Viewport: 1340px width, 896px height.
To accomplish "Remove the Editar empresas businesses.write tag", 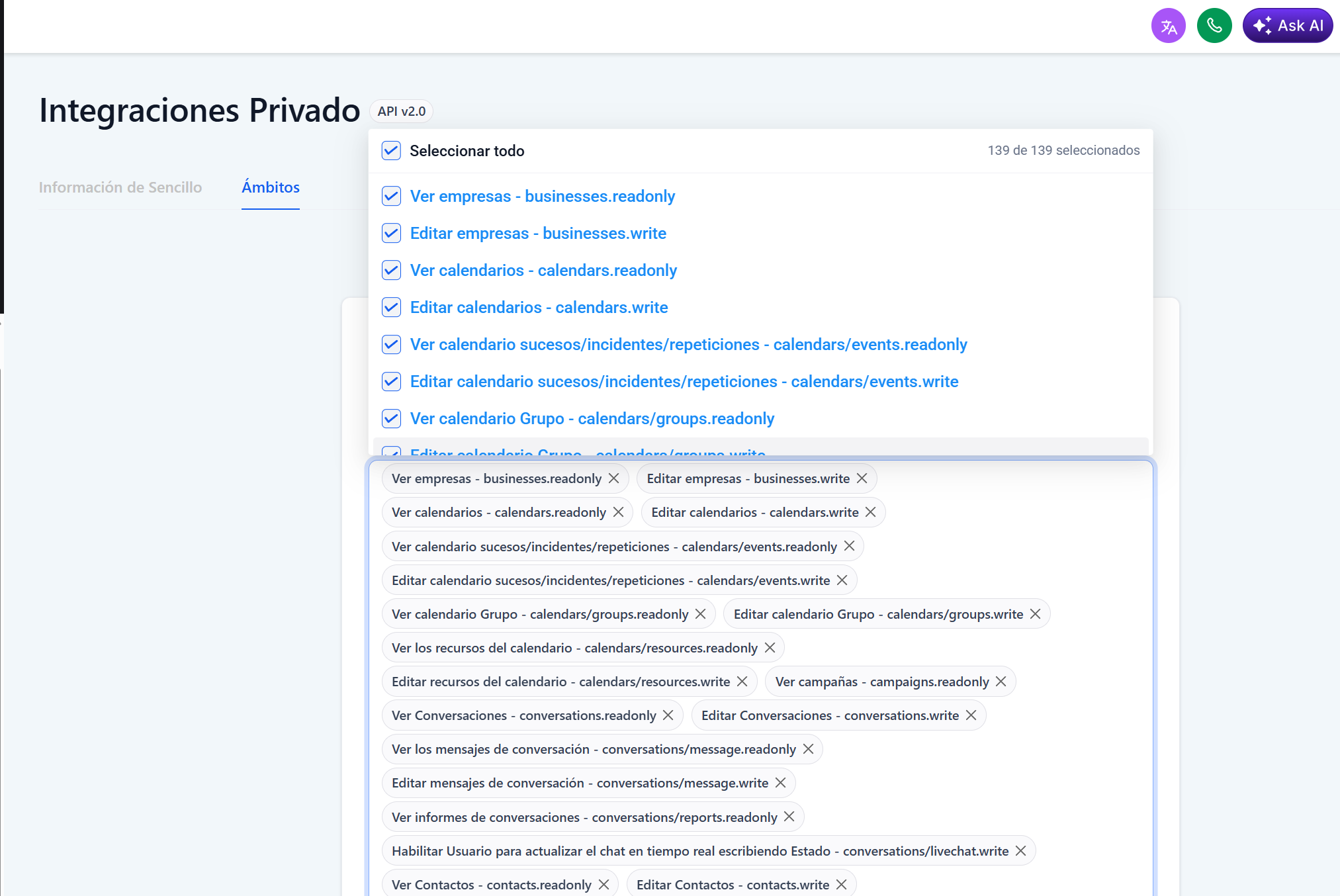I will click(x=862, y=478).
